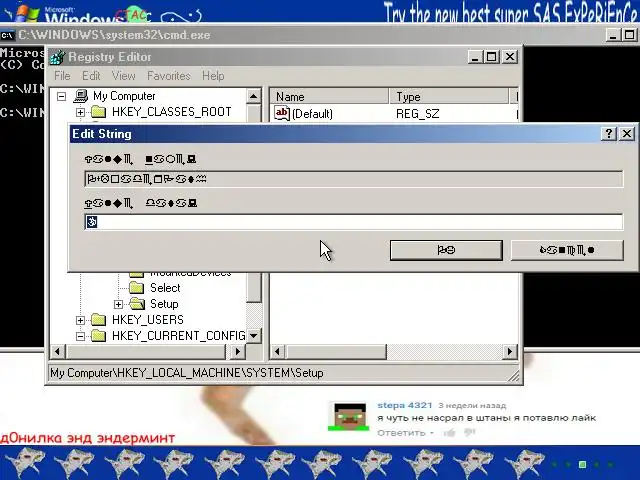The image size is (640, 480).
Task: Open the File menu in Registry Editor
Action: point(62,76)
